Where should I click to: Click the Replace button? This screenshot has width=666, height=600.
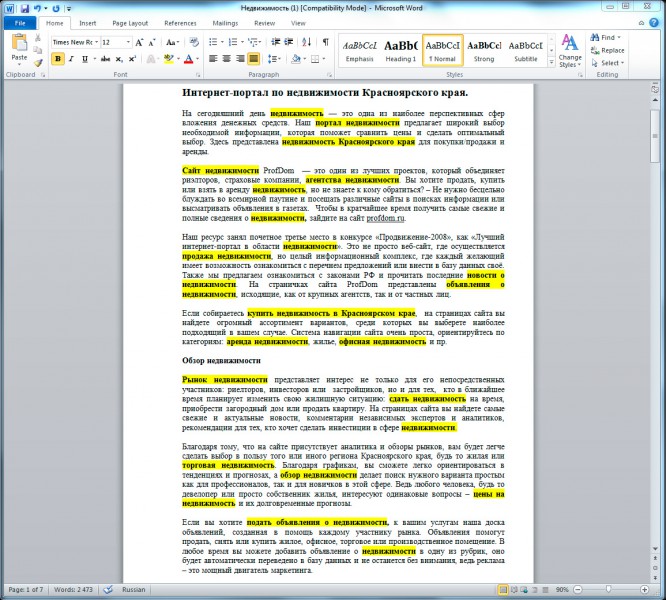607,50
